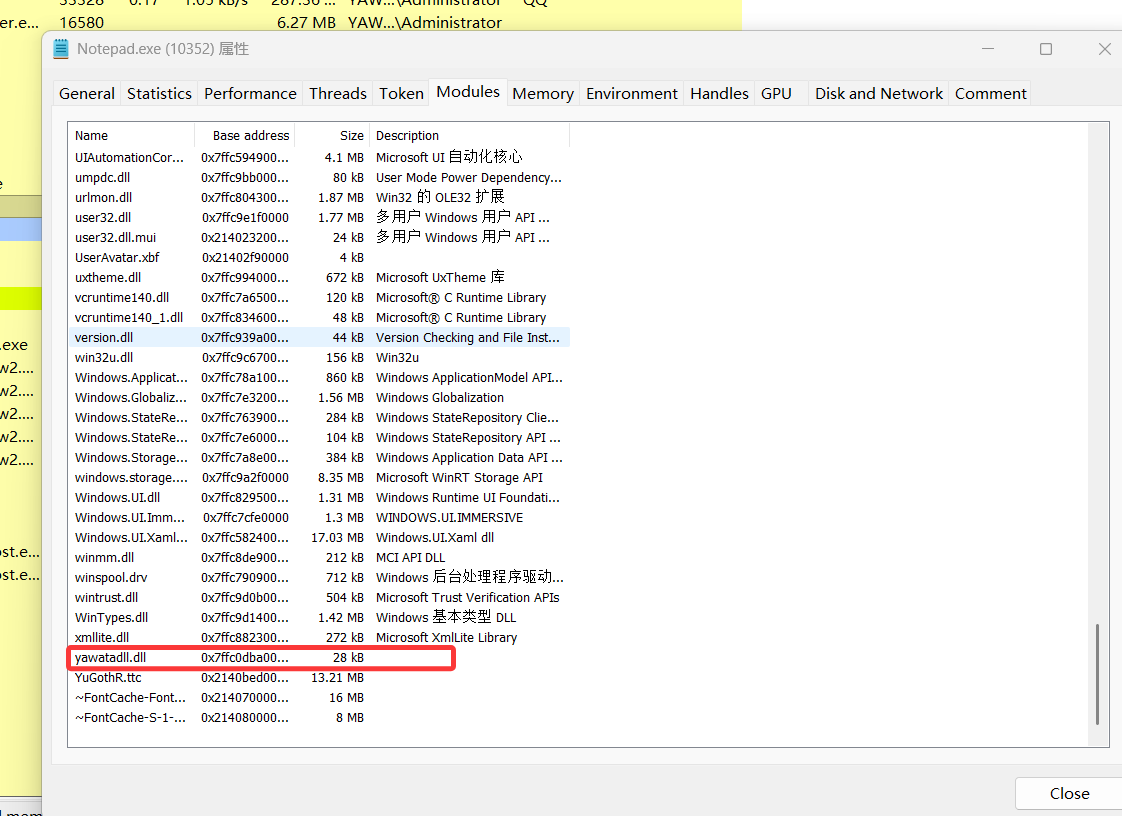Open the Handles tab
This screenshot has width=1122, height=816.
pyautogui.click(x=719, y=94)
